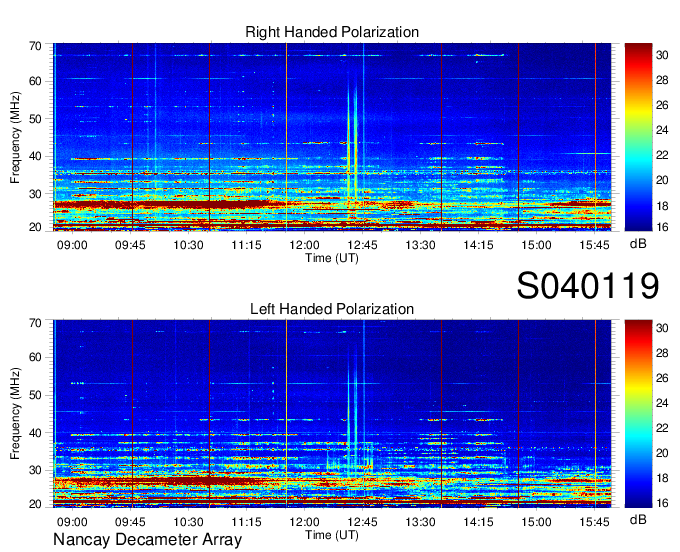This screenshot has height=552, width=680.
Task: Click the 14:15 tick label on lower plot
Action: tap(478, 522)
